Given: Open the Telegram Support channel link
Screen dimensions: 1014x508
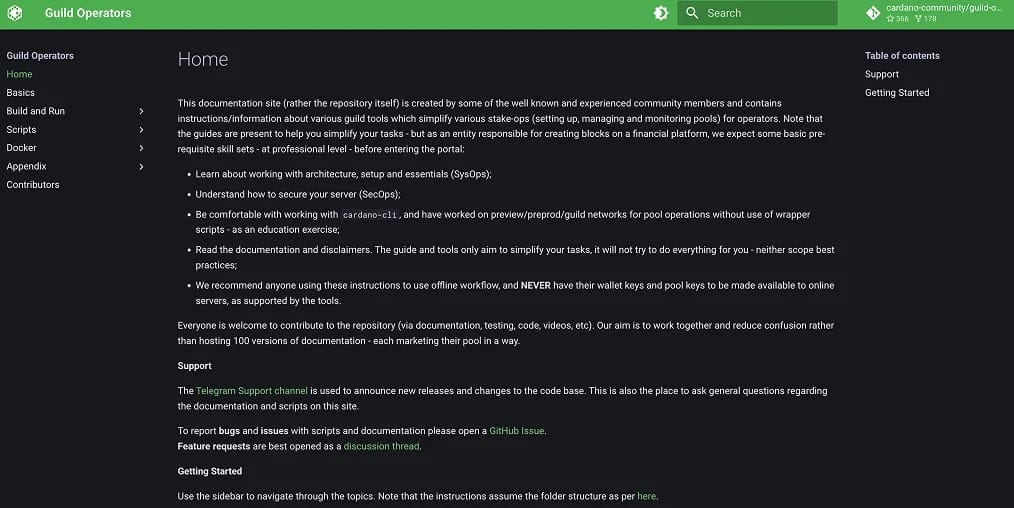Looking at the screenshot, I should pos(252,391).
